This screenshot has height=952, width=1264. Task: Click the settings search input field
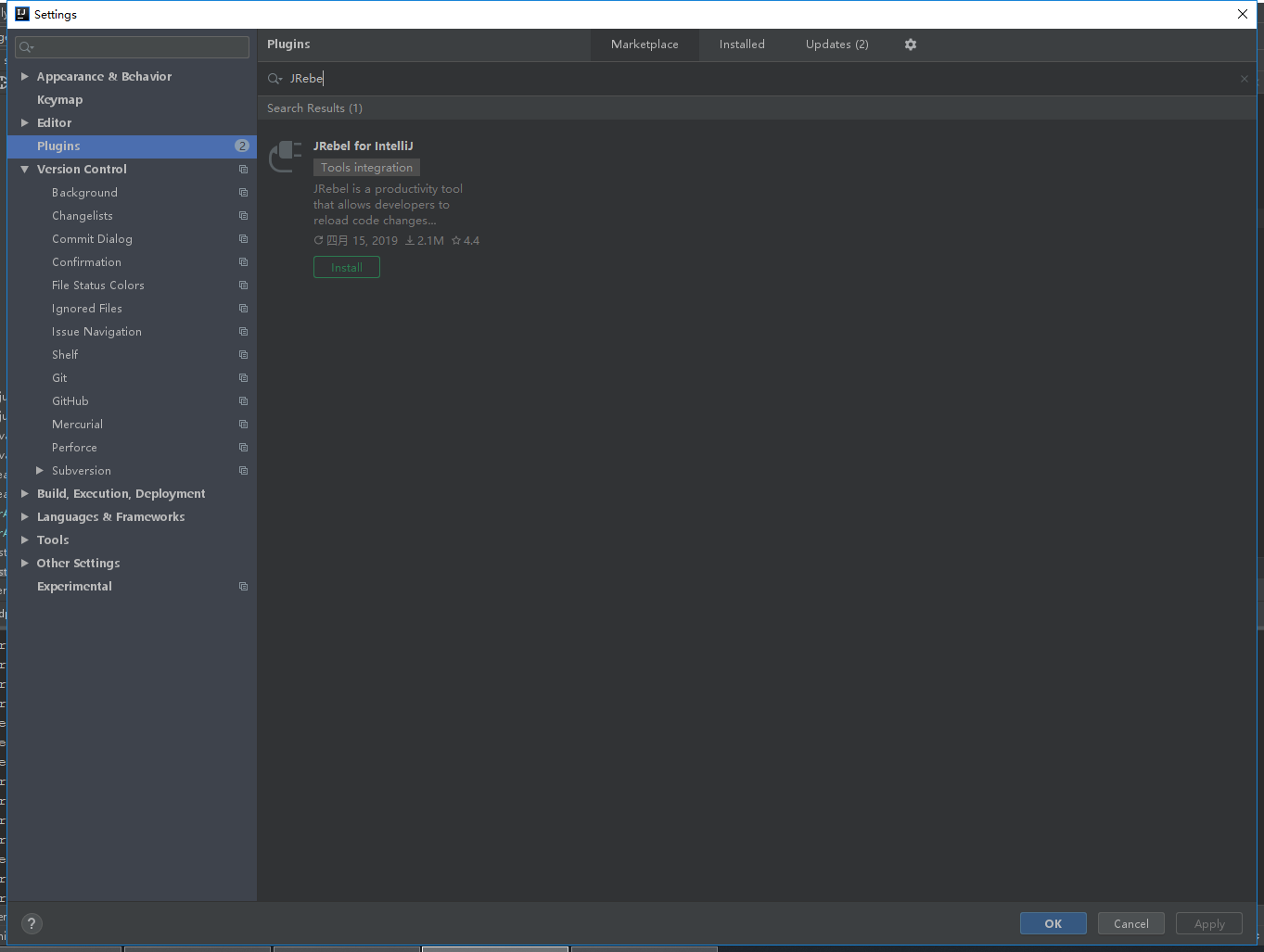pos(132,47)
